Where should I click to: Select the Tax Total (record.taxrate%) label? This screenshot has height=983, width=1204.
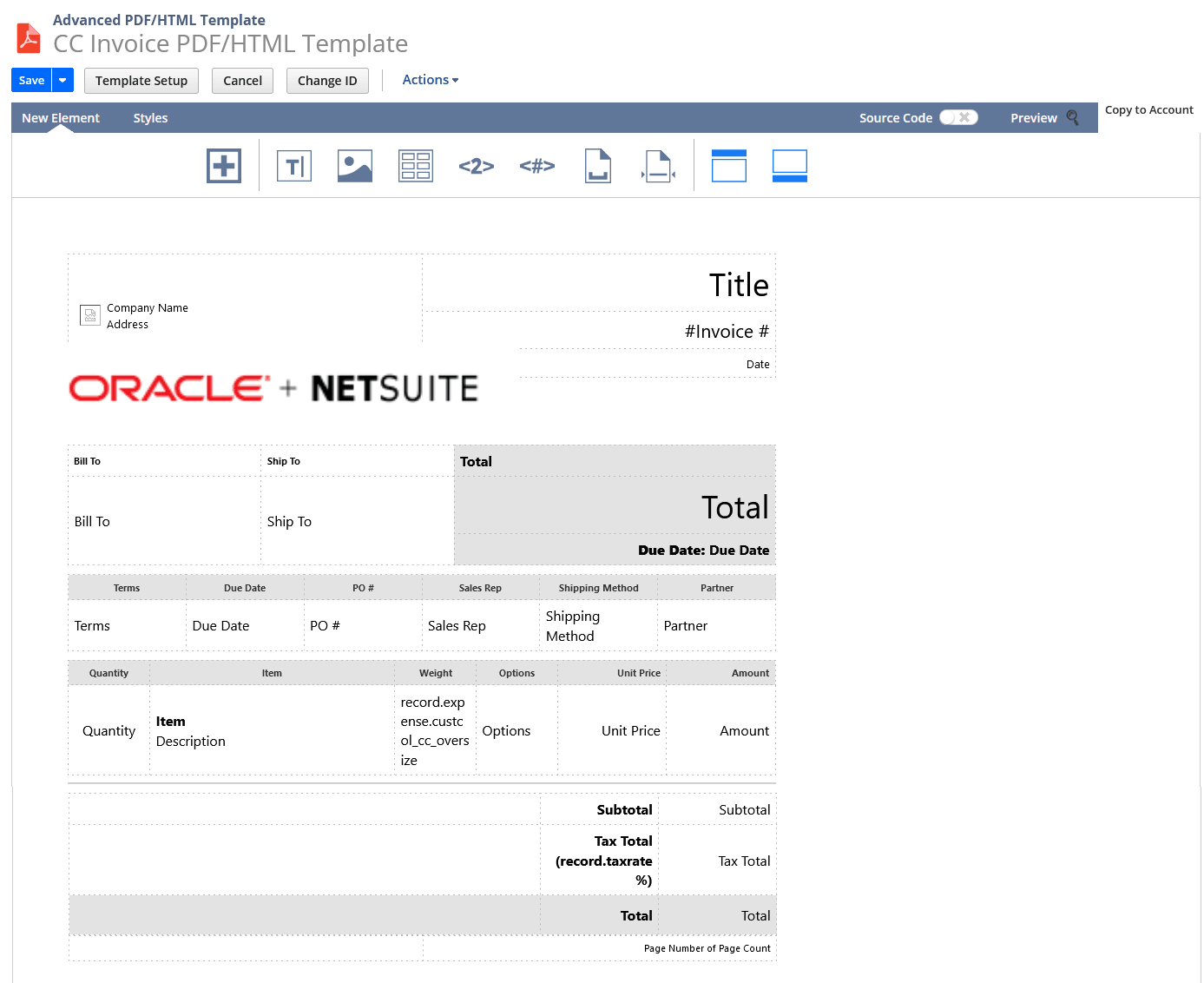click(x=604, y=861)
